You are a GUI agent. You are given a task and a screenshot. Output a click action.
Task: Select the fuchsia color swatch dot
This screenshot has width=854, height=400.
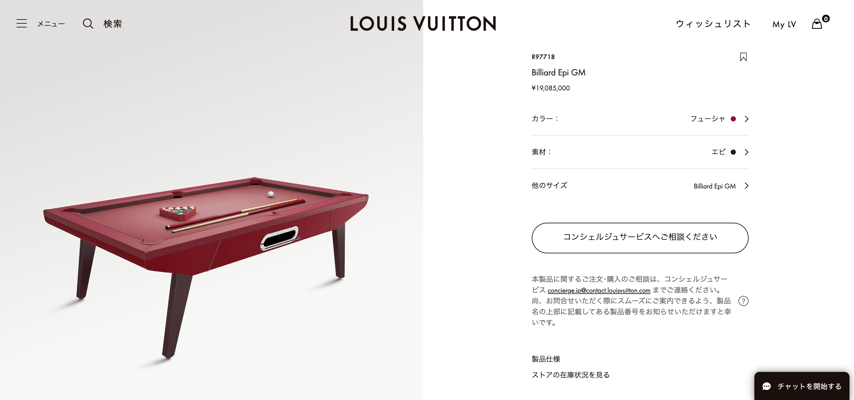pyautogui.click(x=733, y=119)
